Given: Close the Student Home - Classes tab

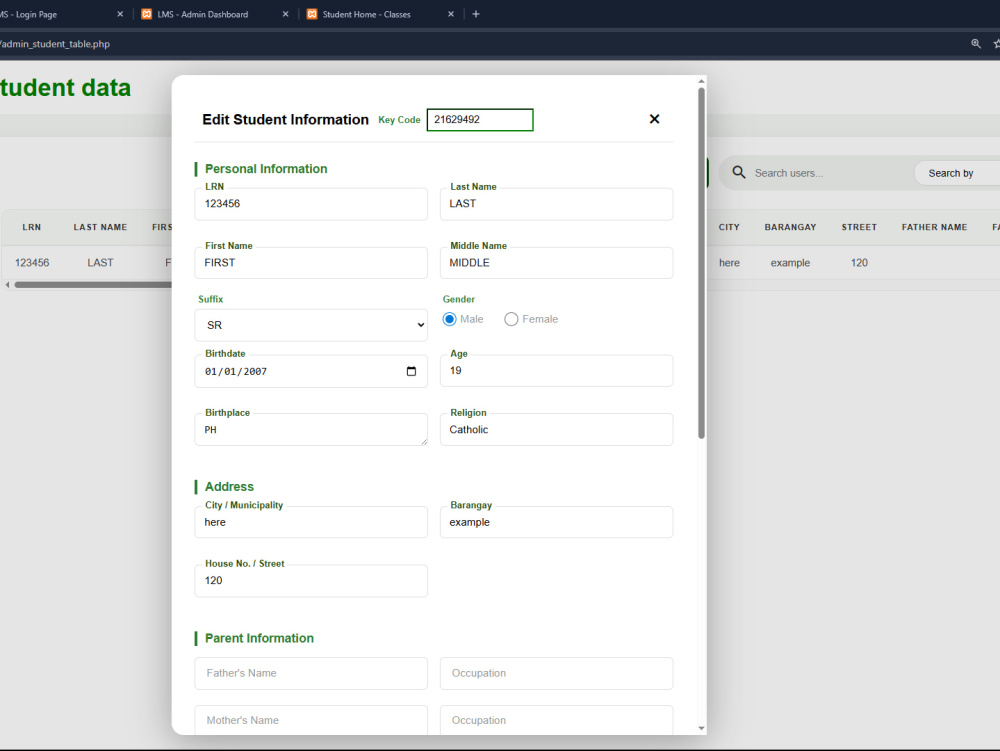Looking at the screenshot, I should (x=451, y=14).
